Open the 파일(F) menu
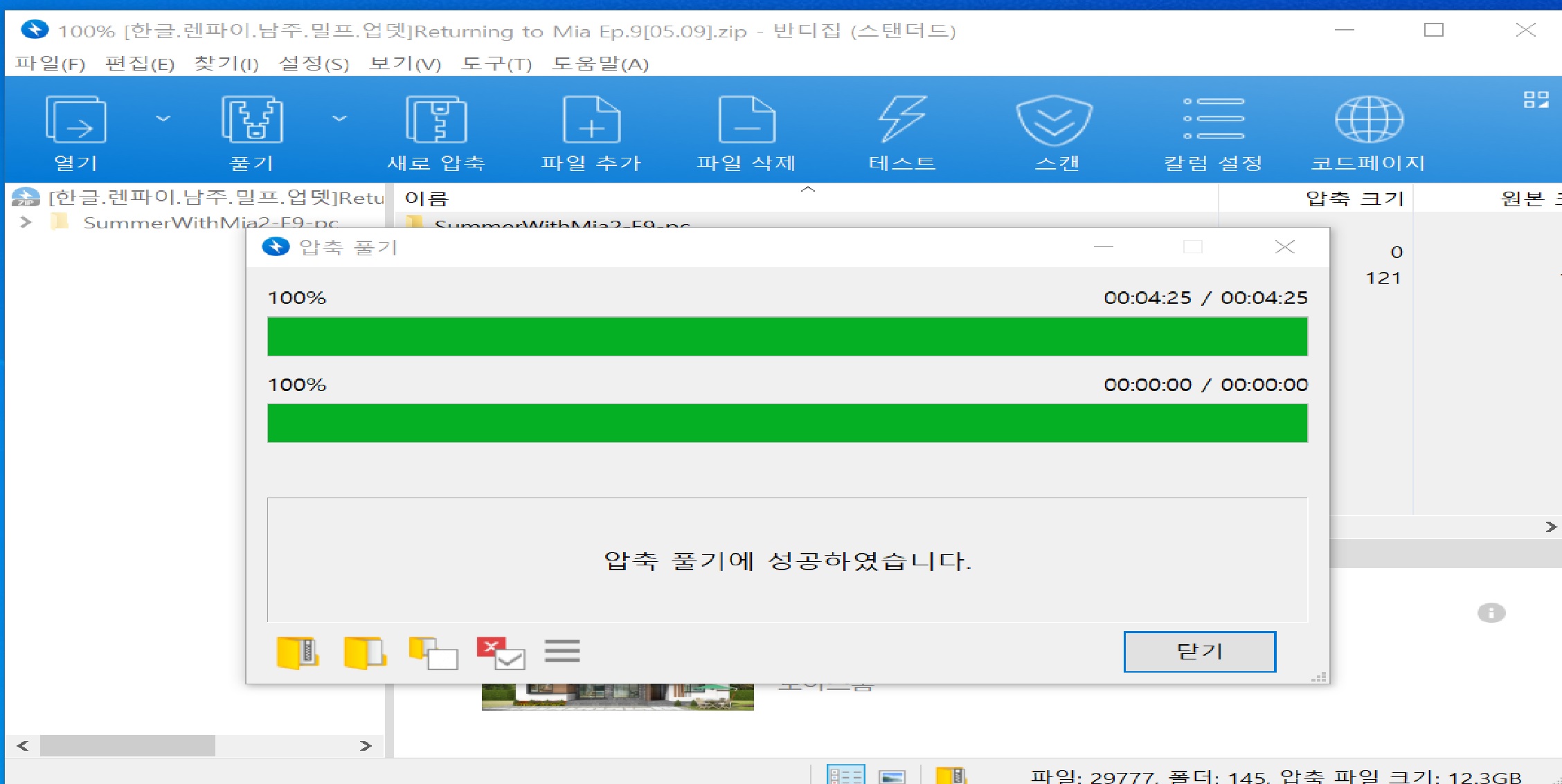The height and width of the screenshot is (784, 1562). (x=50, y=64)
